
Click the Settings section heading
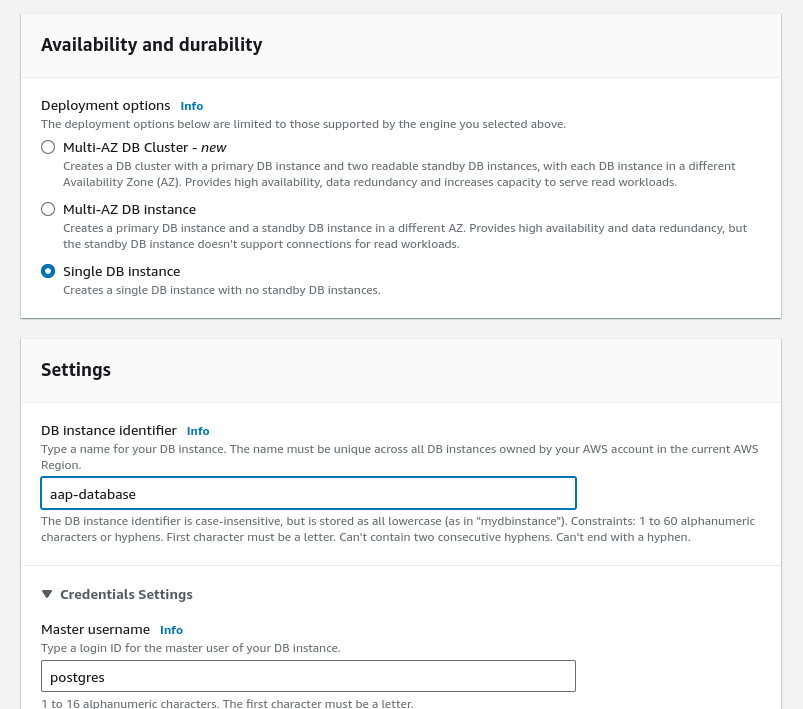tap(76, 370)
